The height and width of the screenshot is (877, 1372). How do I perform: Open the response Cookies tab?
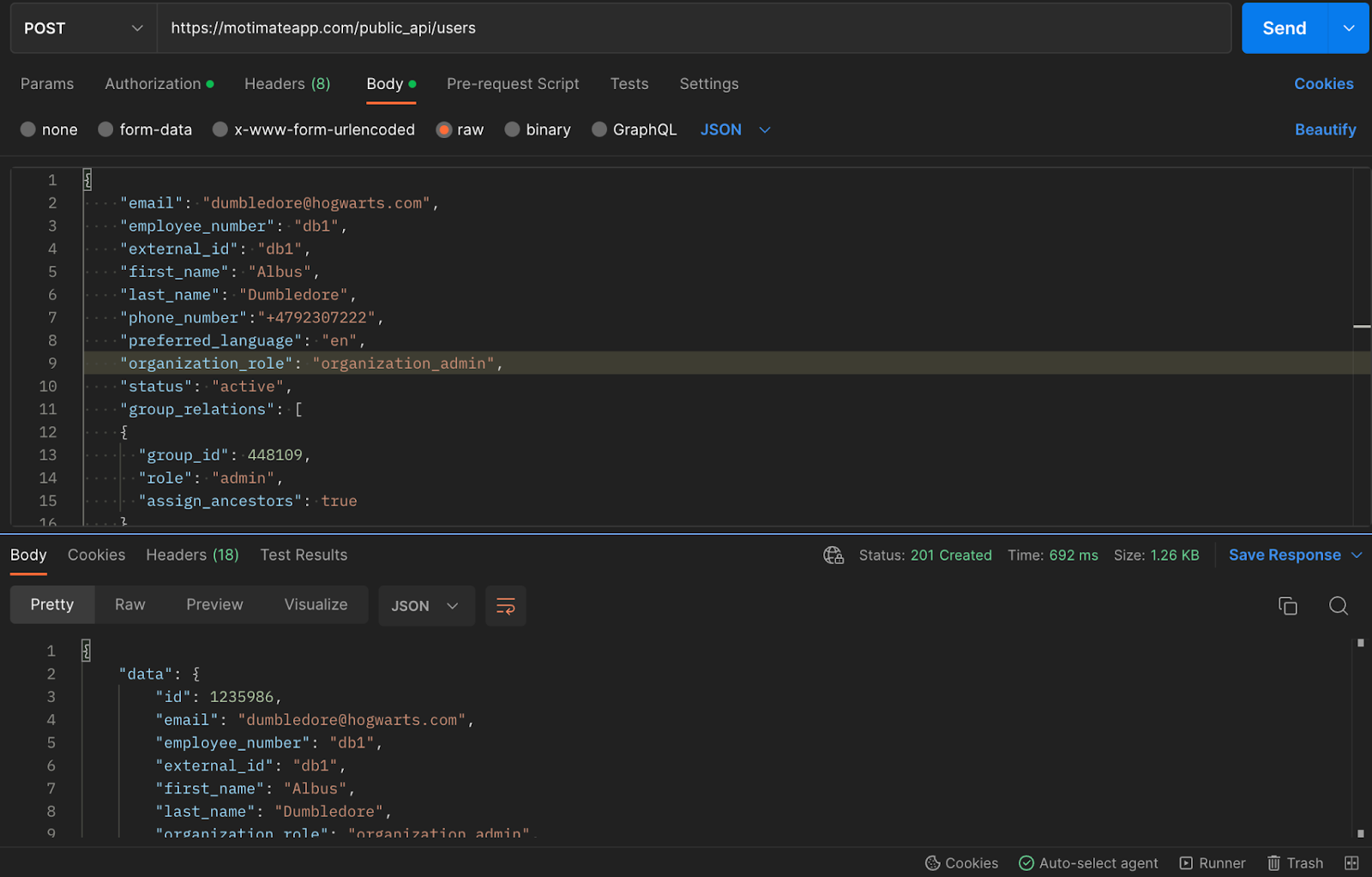(x=96, y=555)
